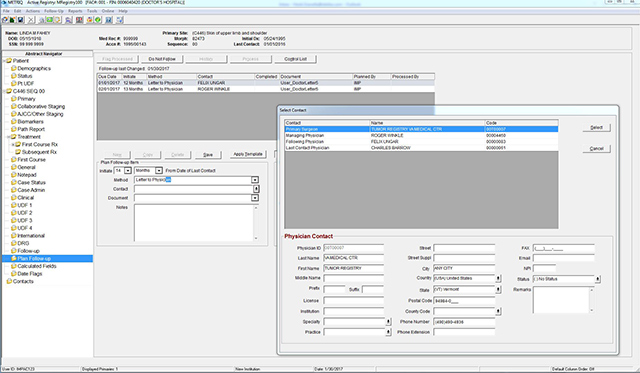Click the green checkmark toolbar icon

point(98,20)
